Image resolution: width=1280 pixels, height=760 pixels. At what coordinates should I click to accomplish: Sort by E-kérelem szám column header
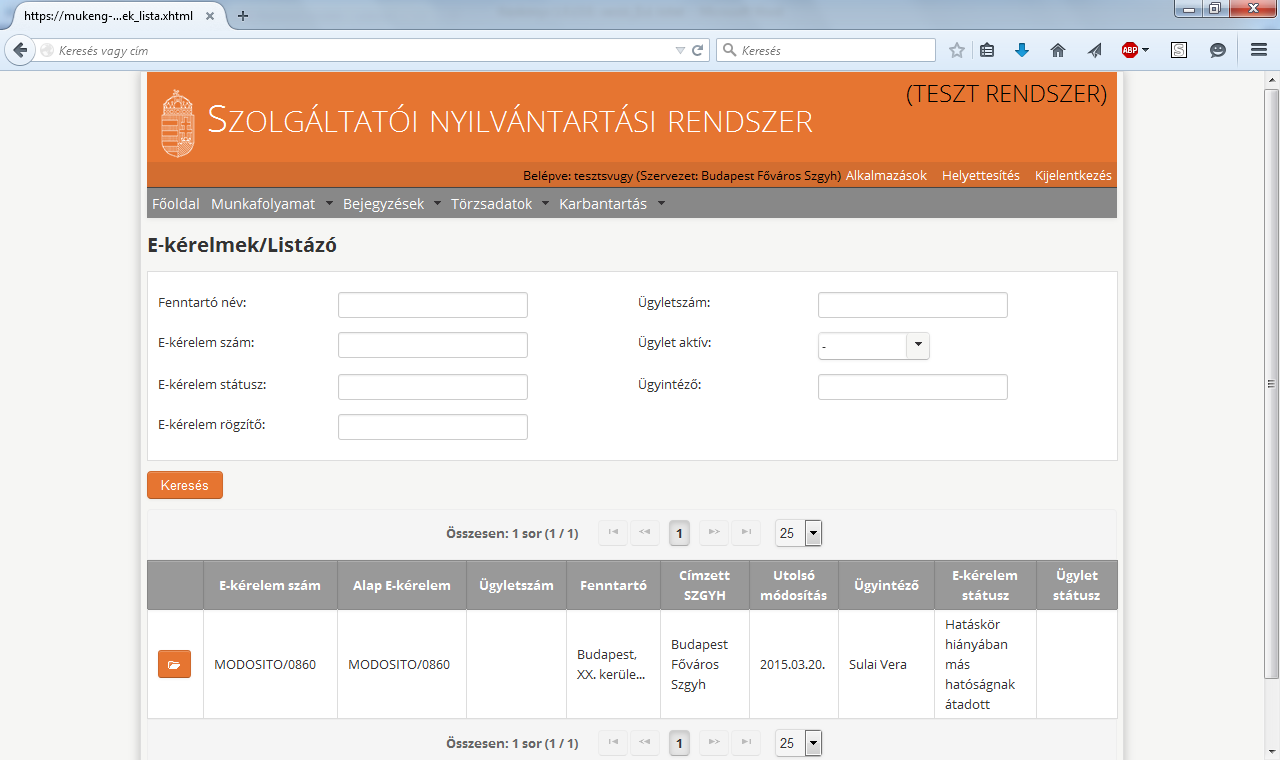270,585
